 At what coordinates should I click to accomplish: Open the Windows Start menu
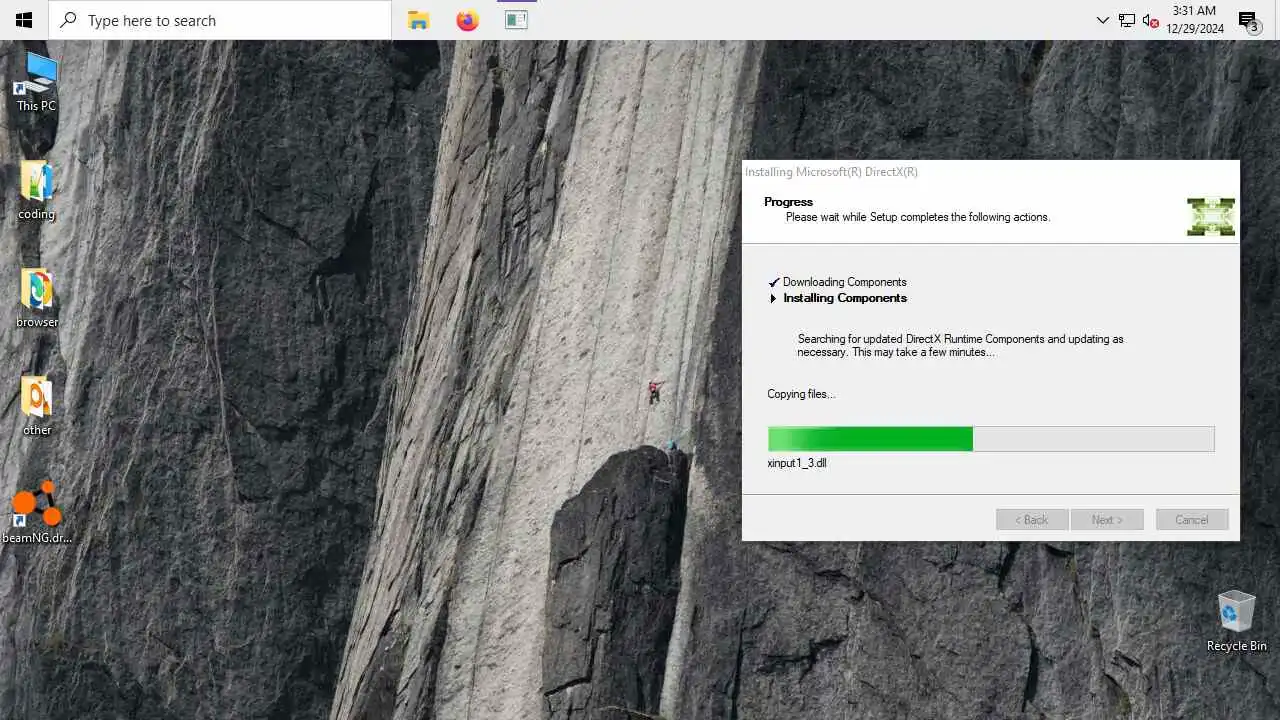point(24,20)
